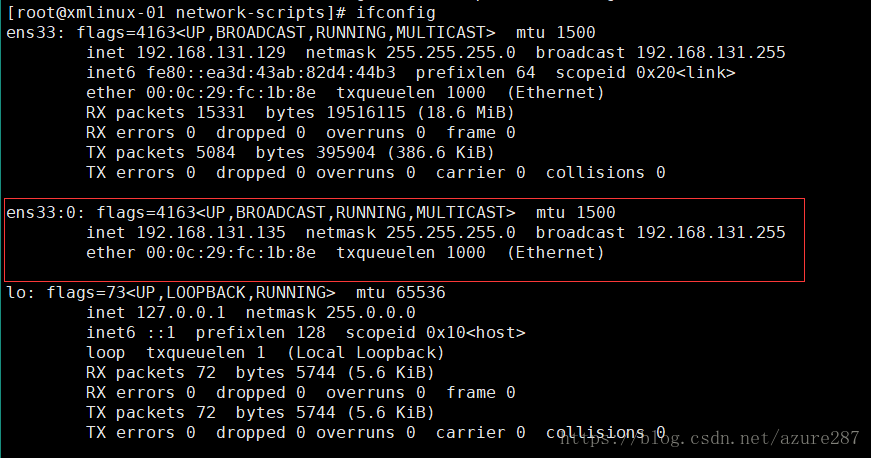The width and height of the screenshot is (871, 458).
Task: Click "RX packets 15331" counter
Action: tap(166, 112)
